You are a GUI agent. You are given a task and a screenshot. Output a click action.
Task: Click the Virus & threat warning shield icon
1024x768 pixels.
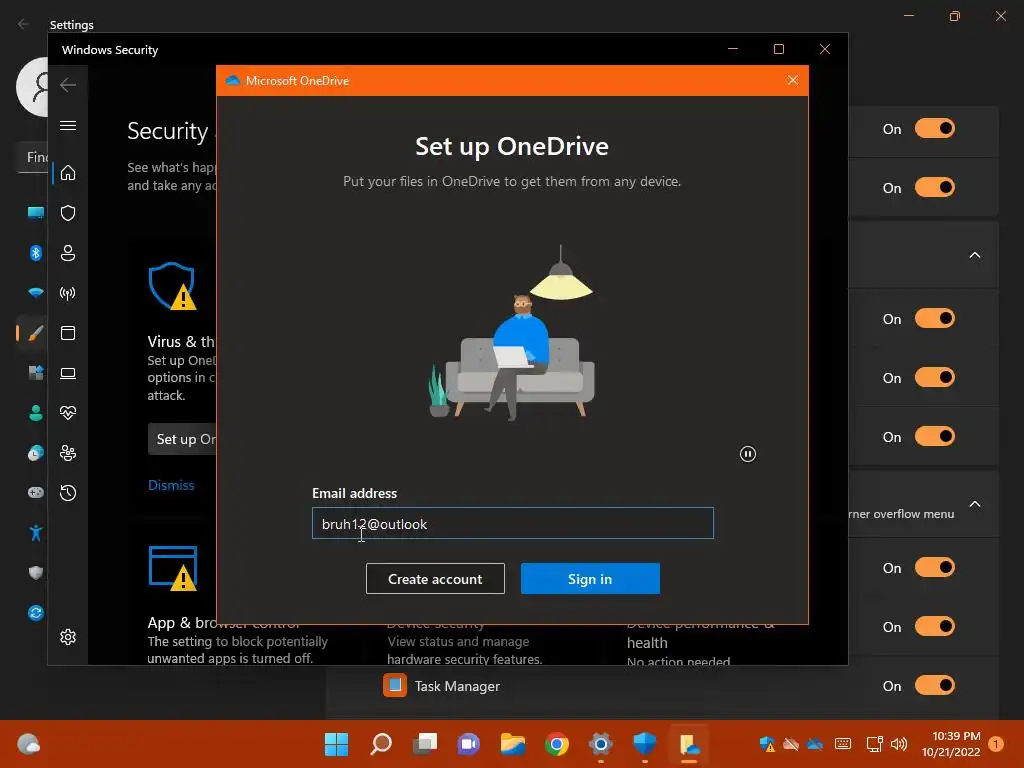(x=172, y=287)
